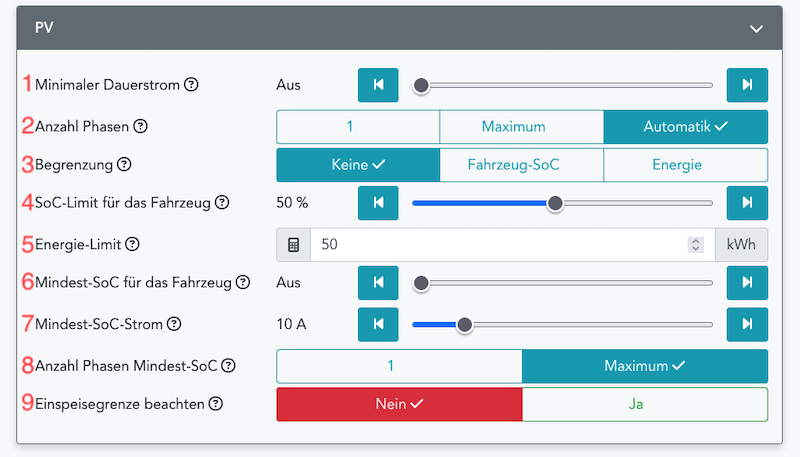Collapse the PV panel with the chevron

tap(757, 29)
